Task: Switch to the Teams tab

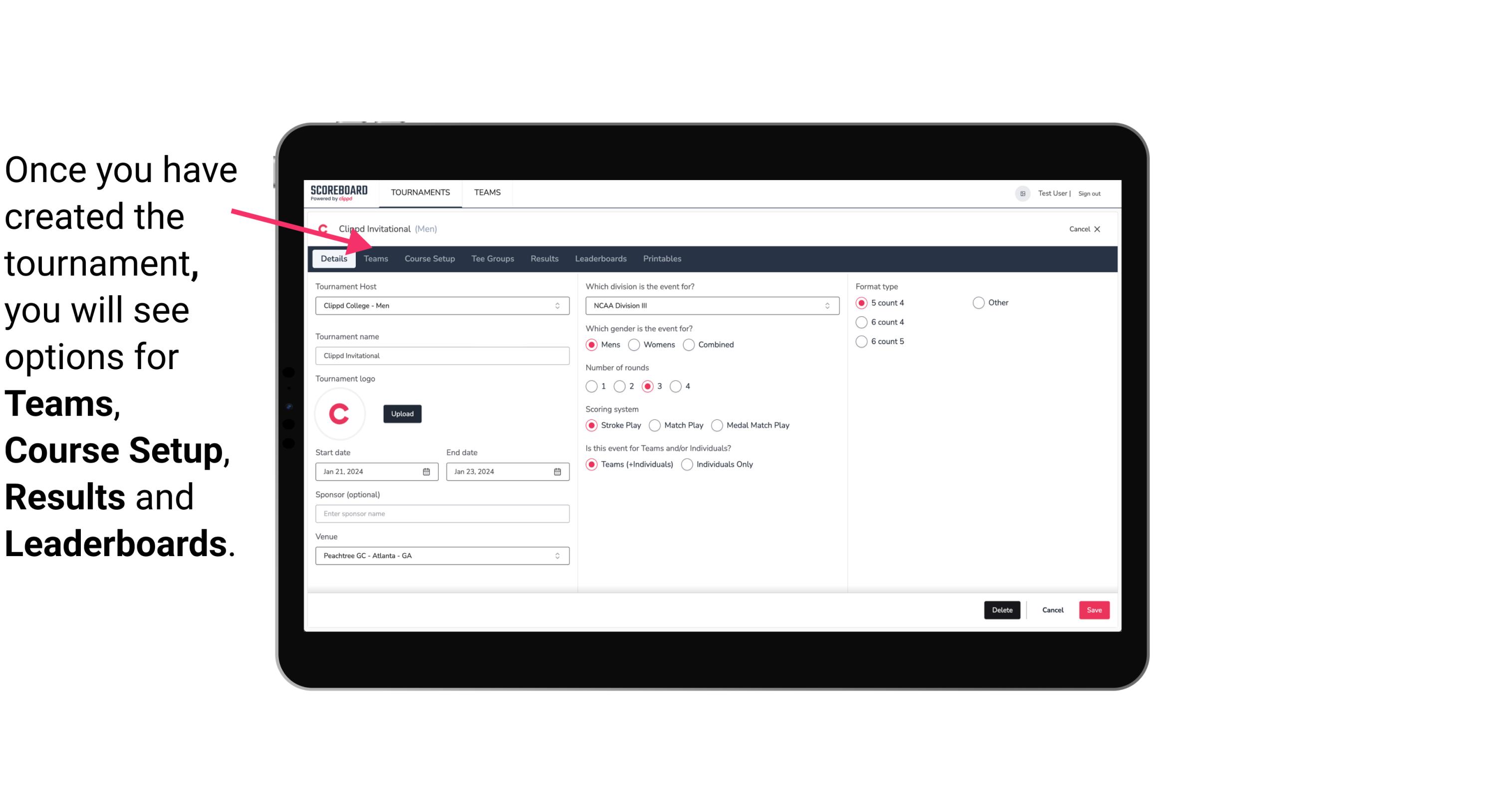Action: 375,258
